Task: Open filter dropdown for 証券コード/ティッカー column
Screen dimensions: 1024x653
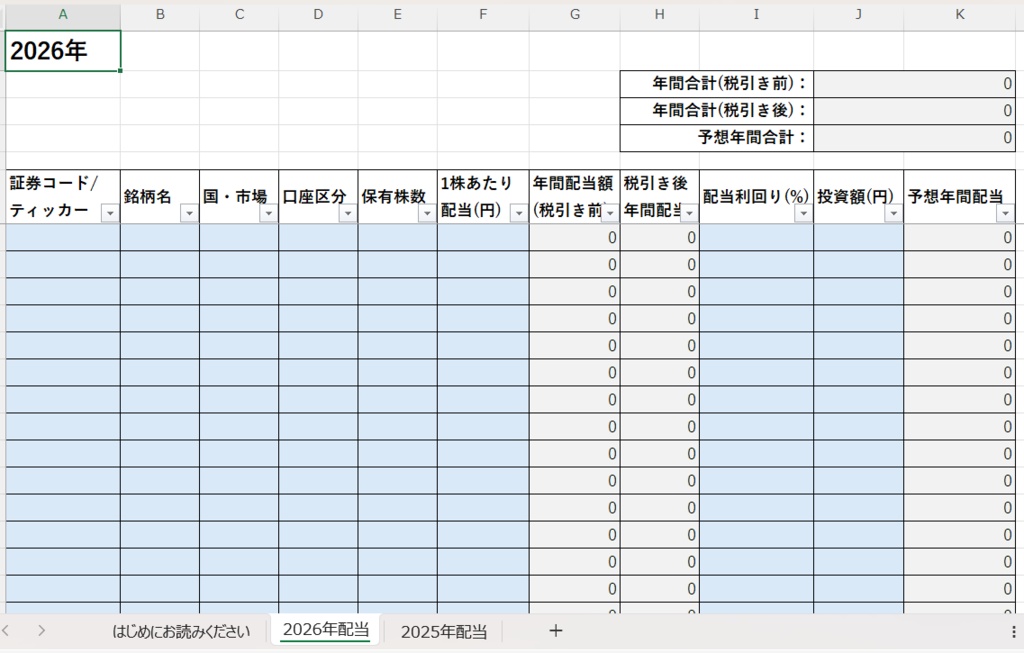Action: [110, 214]
